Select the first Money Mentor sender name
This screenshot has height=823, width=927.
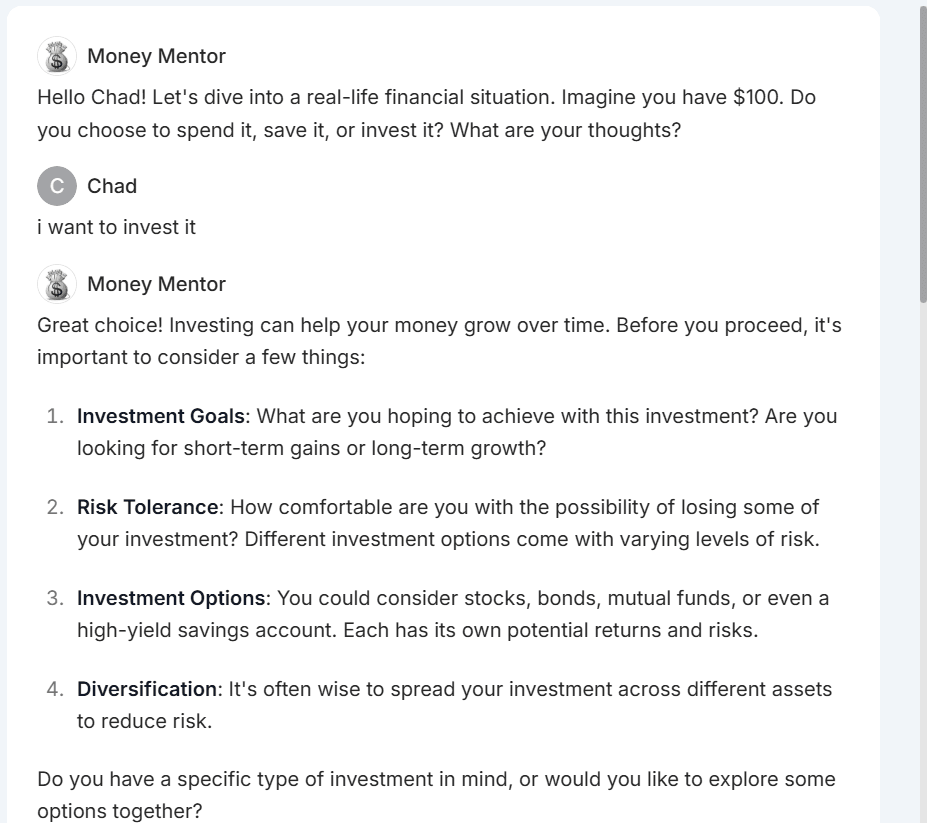click(x=157, y=56)
